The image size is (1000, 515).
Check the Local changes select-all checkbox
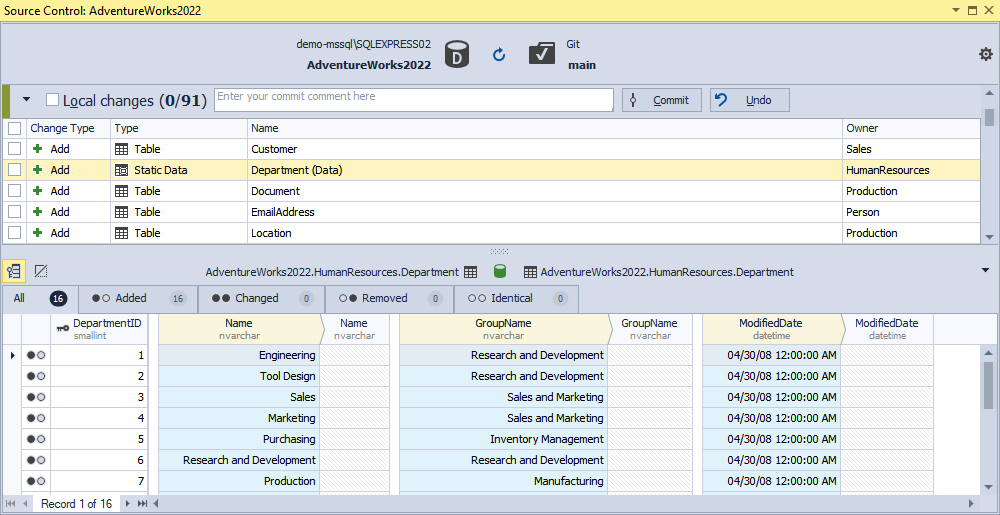click(x=53, y=100)
